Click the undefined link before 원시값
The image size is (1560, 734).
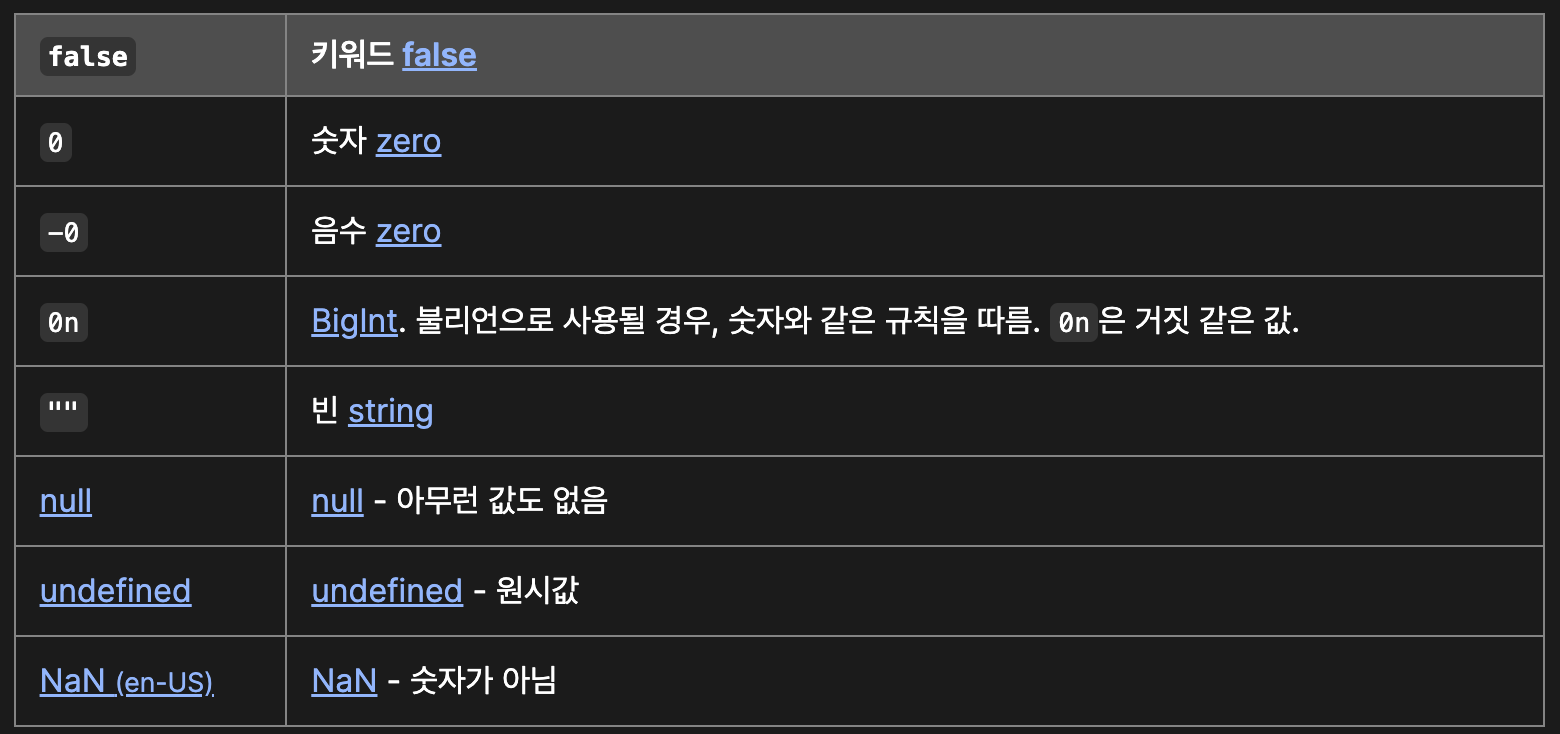[x=387, y=590]
